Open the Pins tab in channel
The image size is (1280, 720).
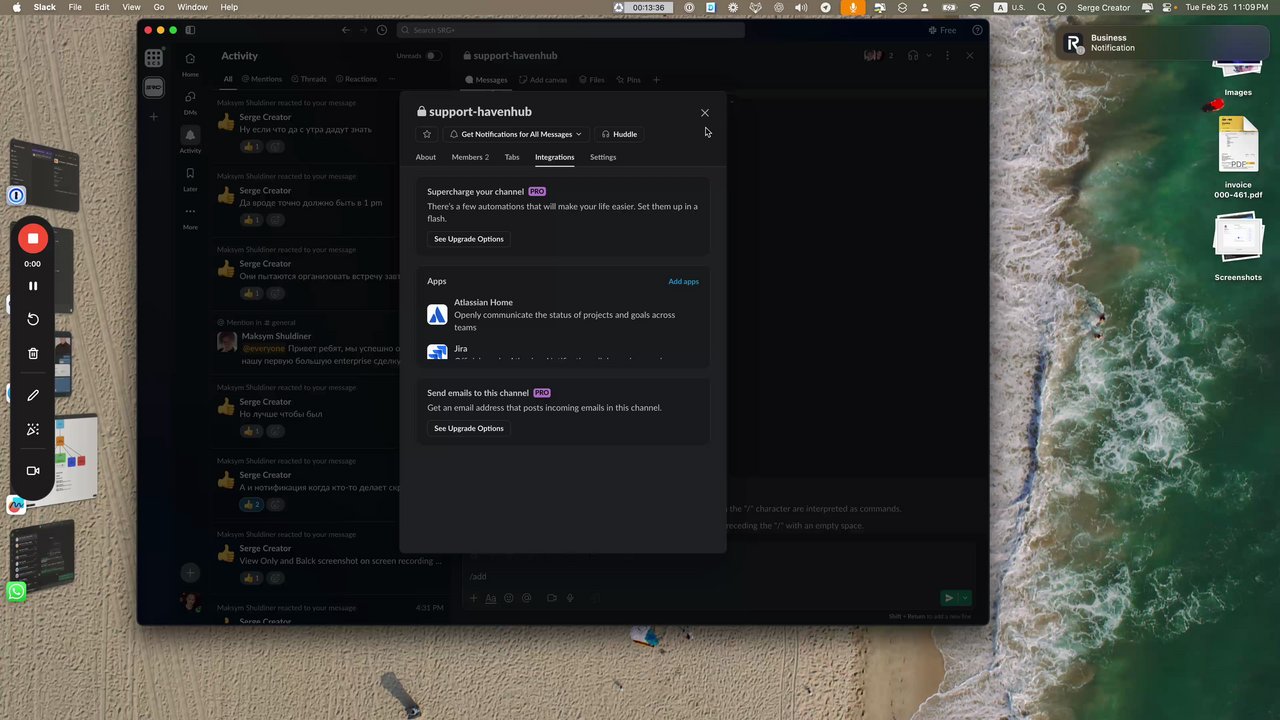coord(628,80)
